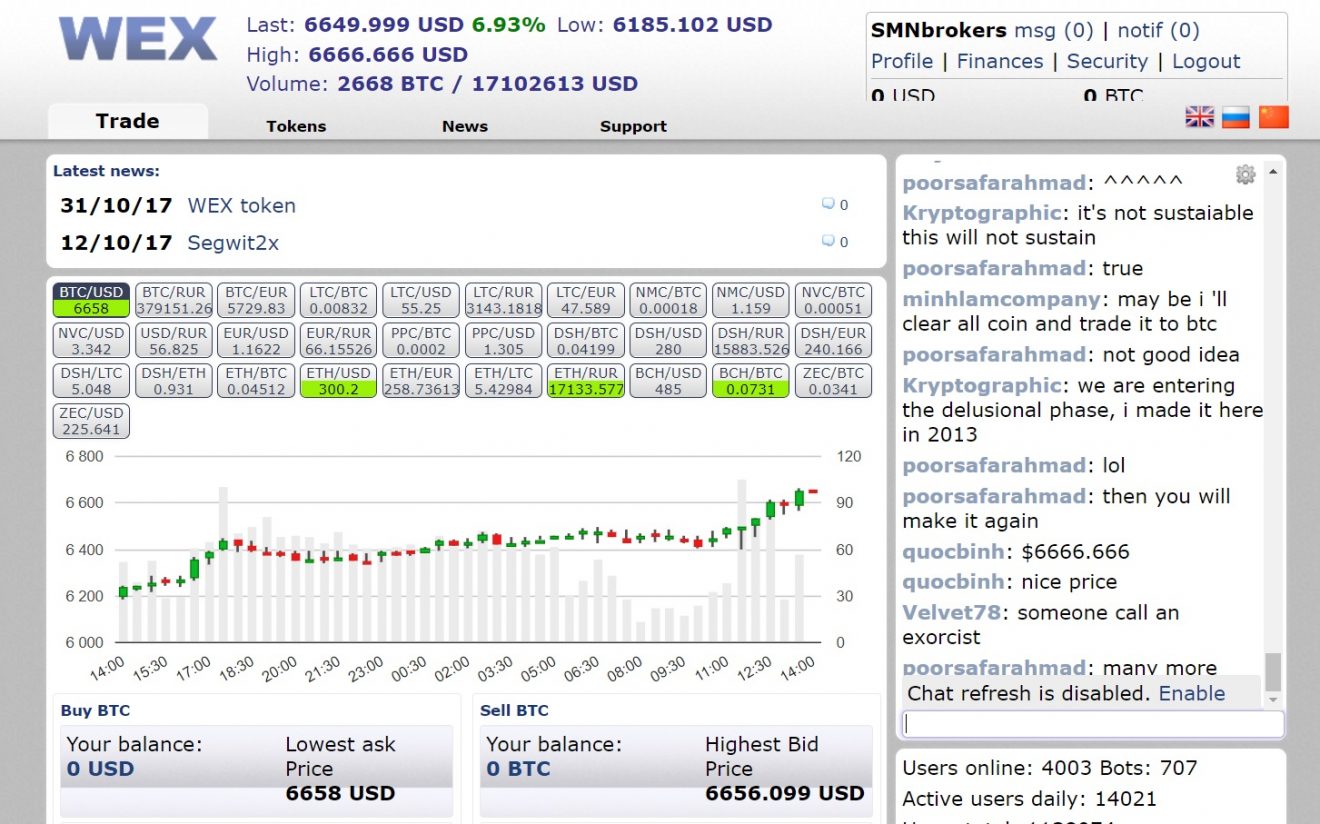Open minhlamcompany user in chat
1320x824 pixels.
[1001, 299]
